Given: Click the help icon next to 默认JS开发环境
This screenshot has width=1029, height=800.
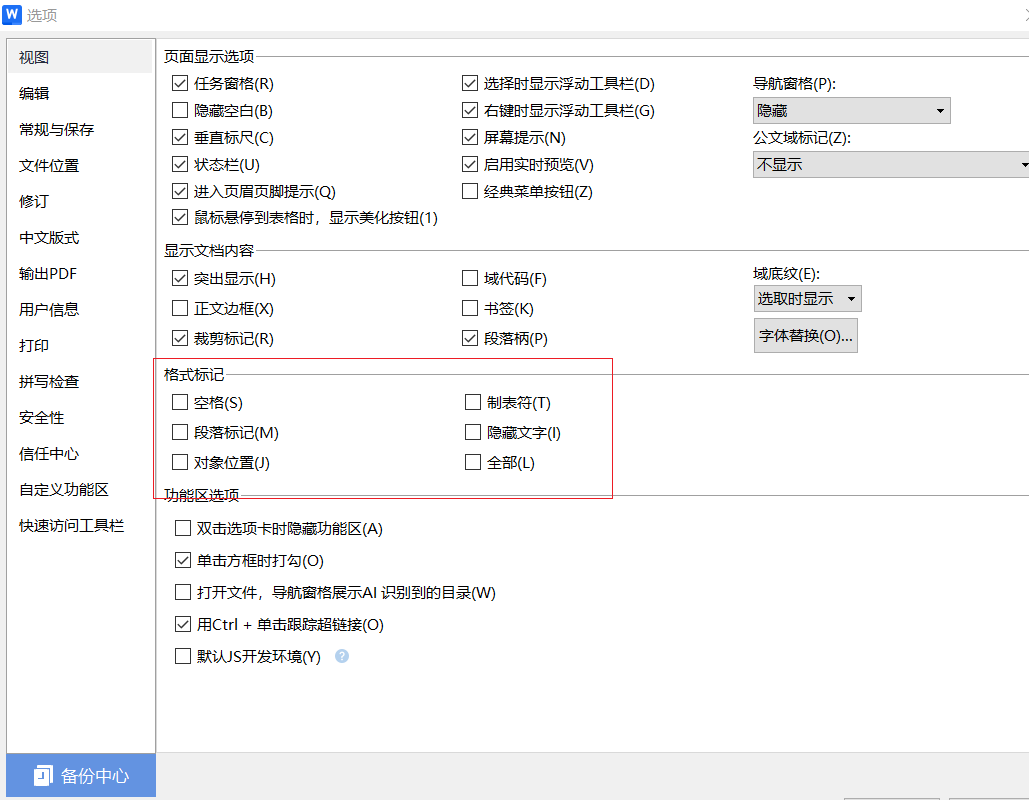Looking at the screenshot, I should [341, 657].
